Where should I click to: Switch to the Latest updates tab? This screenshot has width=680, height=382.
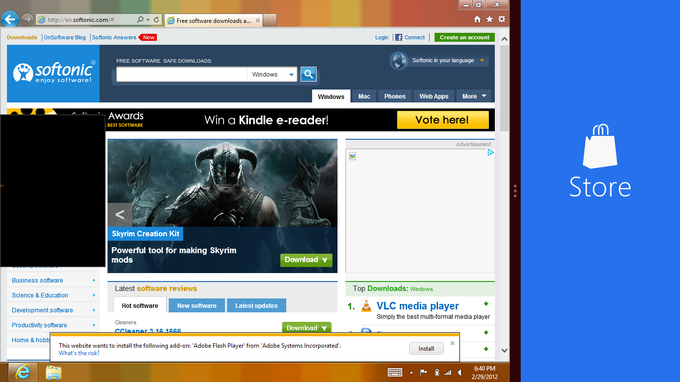(256, 306)
